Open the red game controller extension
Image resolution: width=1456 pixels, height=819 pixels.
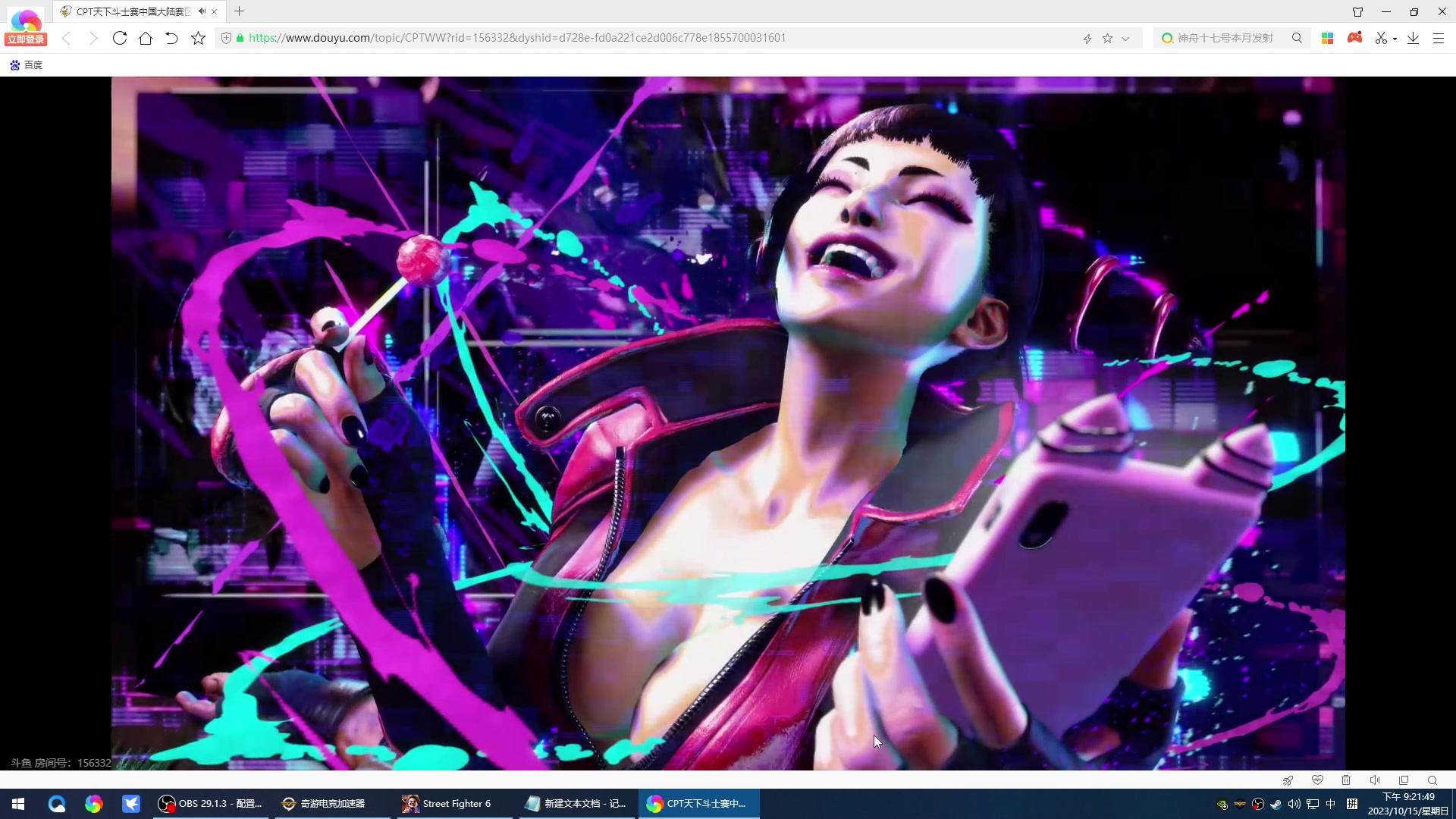point(1354,37)
